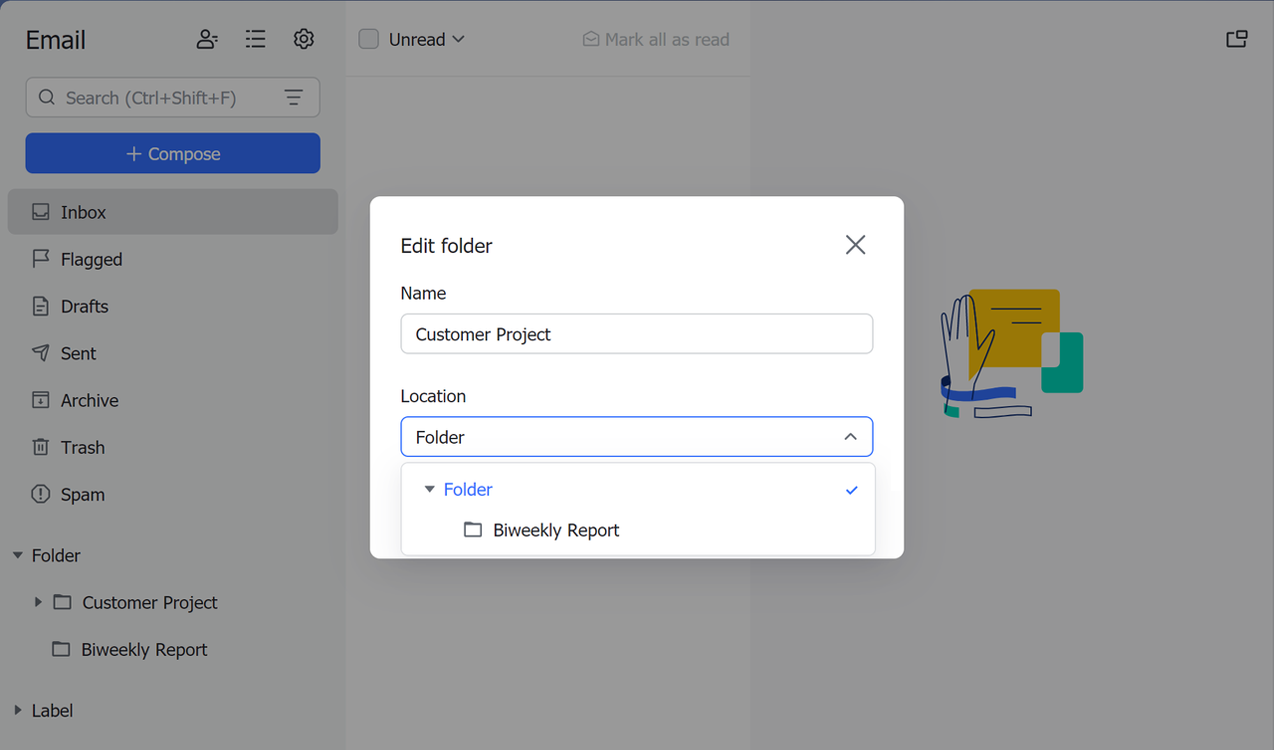
Task: Open the search filter icon
Action: (293, 97)
